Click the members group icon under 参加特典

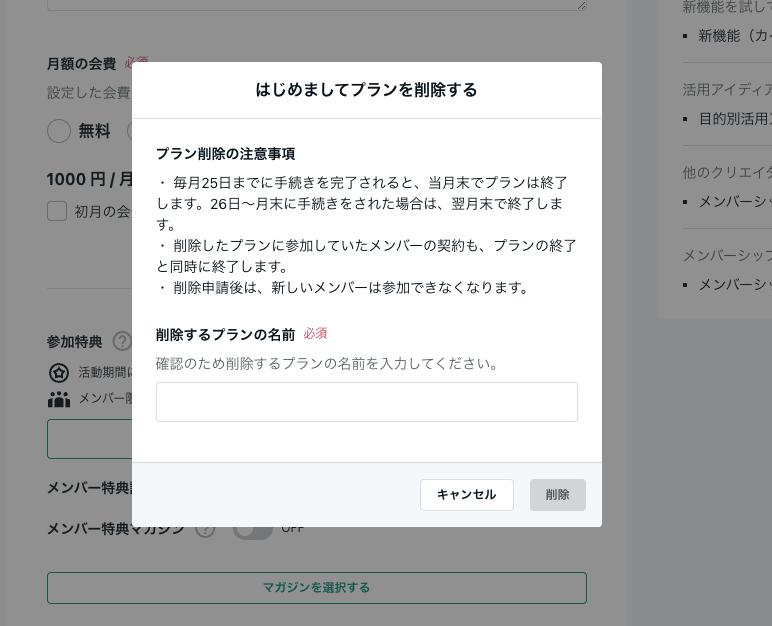coord(59,398)
